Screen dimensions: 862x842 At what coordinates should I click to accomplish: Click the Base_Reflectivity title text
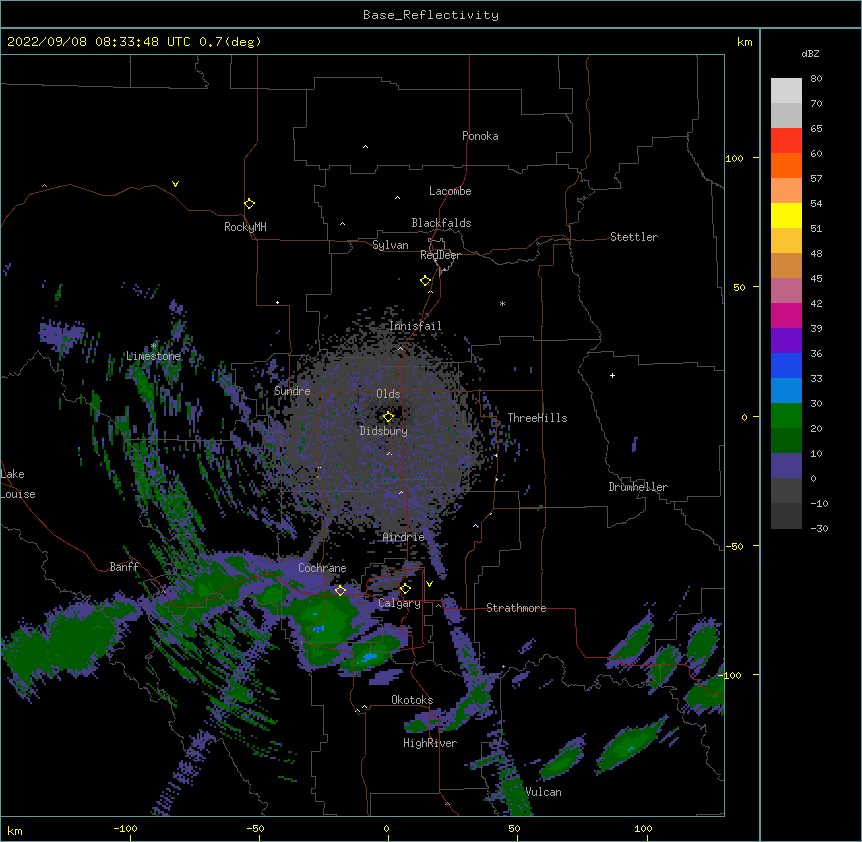[431, 15]
